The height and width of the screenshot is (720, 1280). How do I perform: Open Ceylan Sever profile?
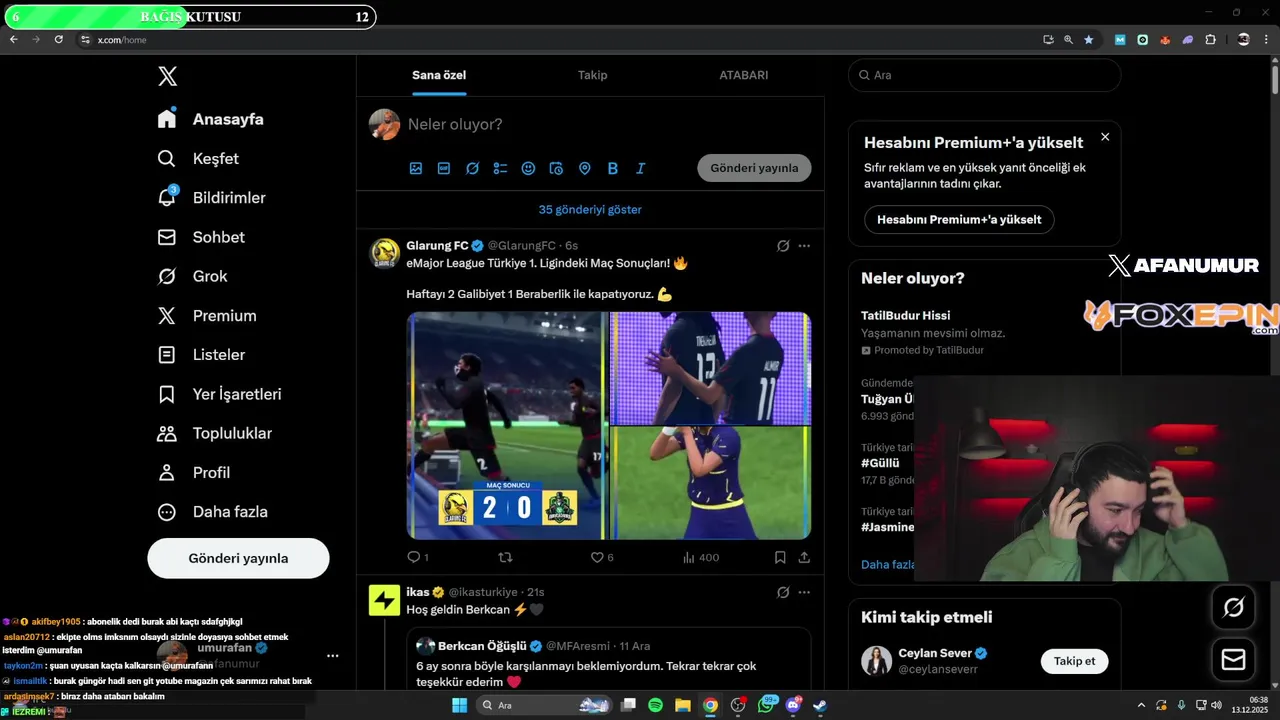[934, 653]
